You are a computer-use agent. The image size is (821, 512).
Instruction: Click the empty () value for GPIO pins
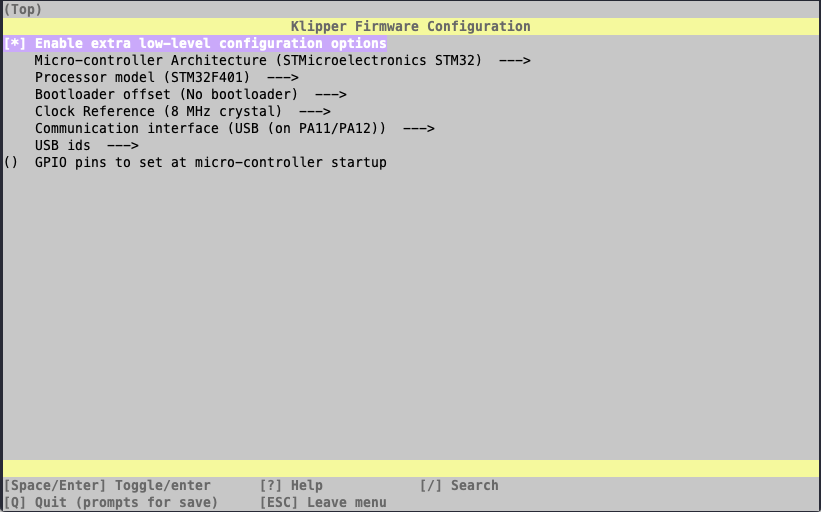click(x=11, y=163)
